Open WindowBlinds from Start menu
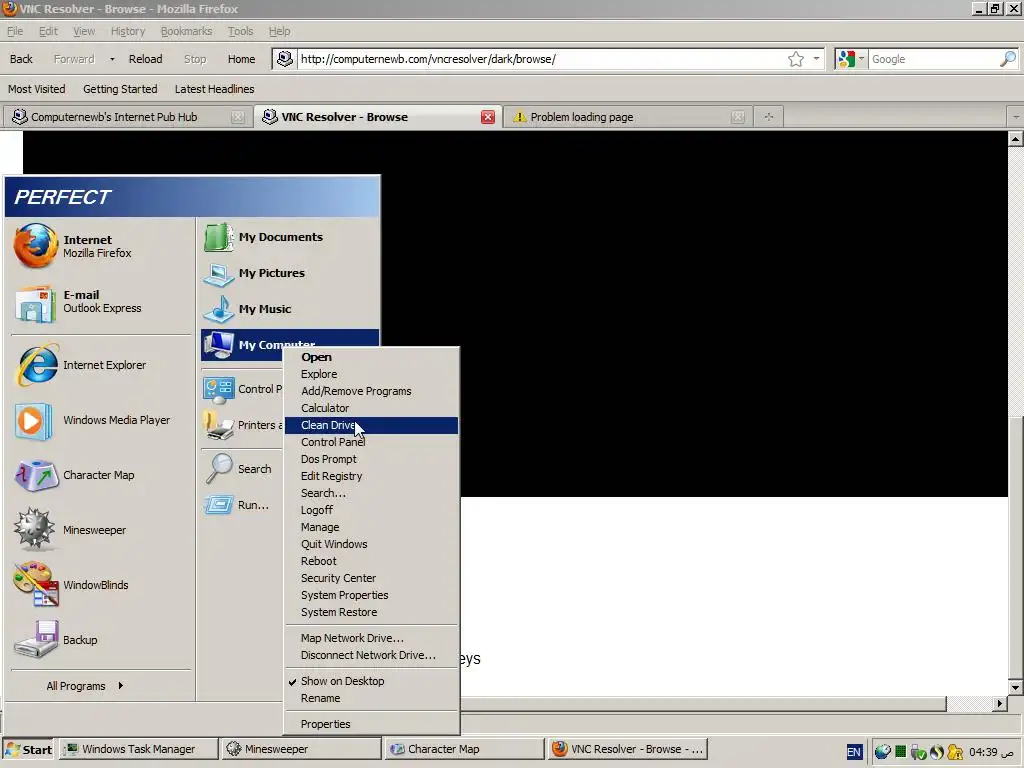 pos(37,584)
